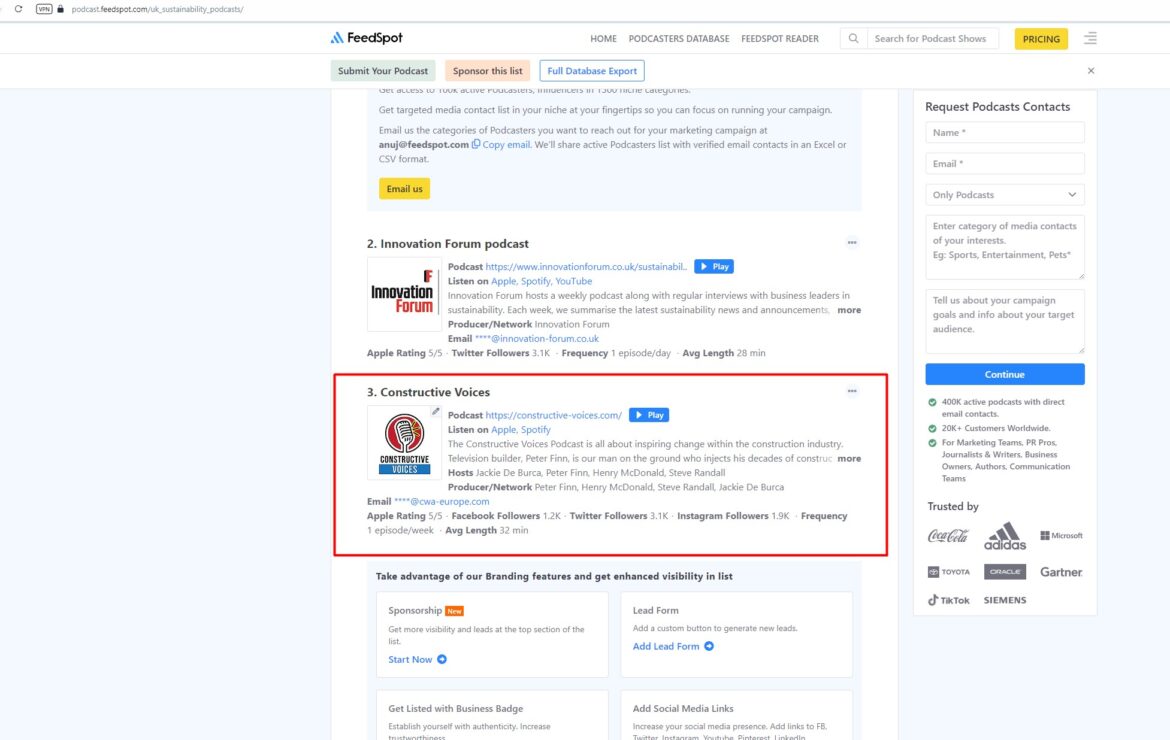Open Podcasters Database menu item
Viewport: 1170px width, 740px height.
pyautogui.click(x=679, y=39)
